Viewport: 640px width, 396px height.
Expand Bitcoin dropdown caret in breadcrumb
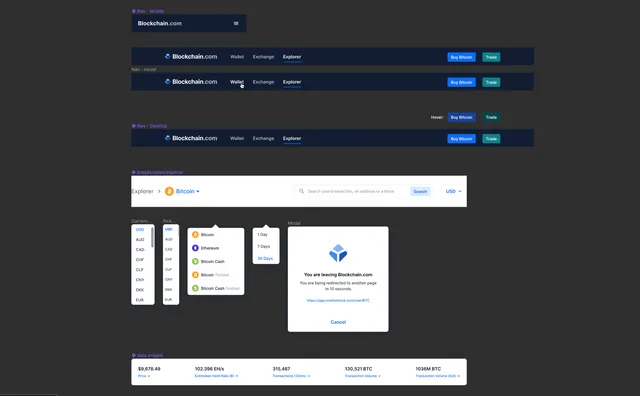point(198,191)
